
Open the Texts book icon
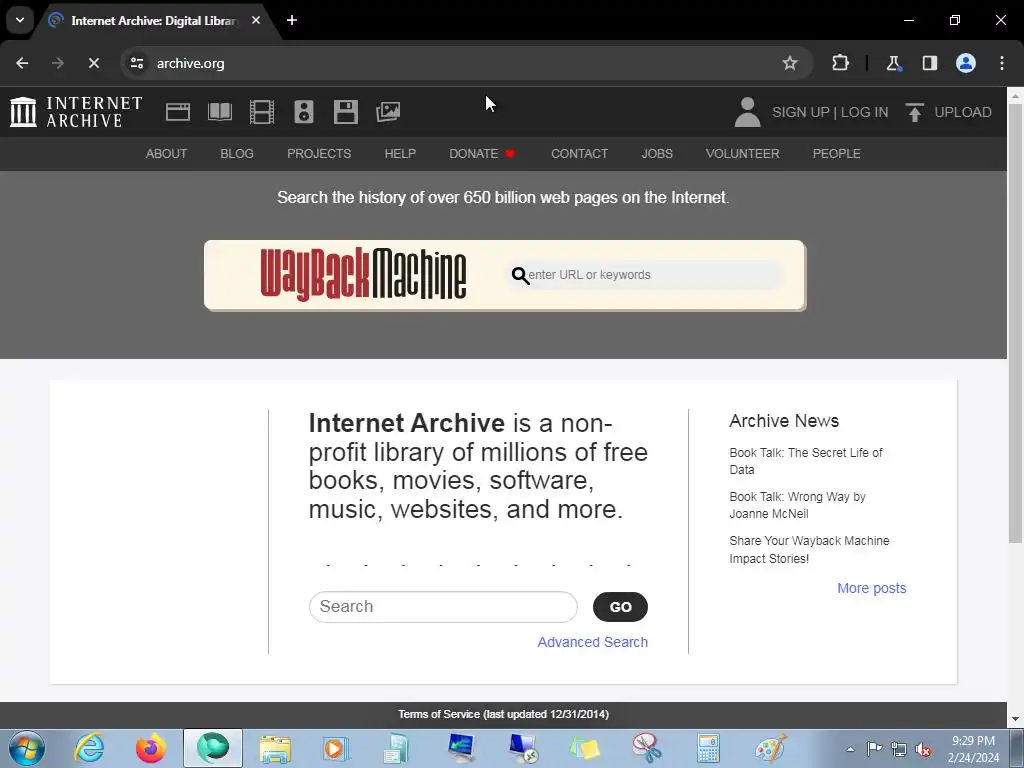pyautogui.click(x=219, y=112)
